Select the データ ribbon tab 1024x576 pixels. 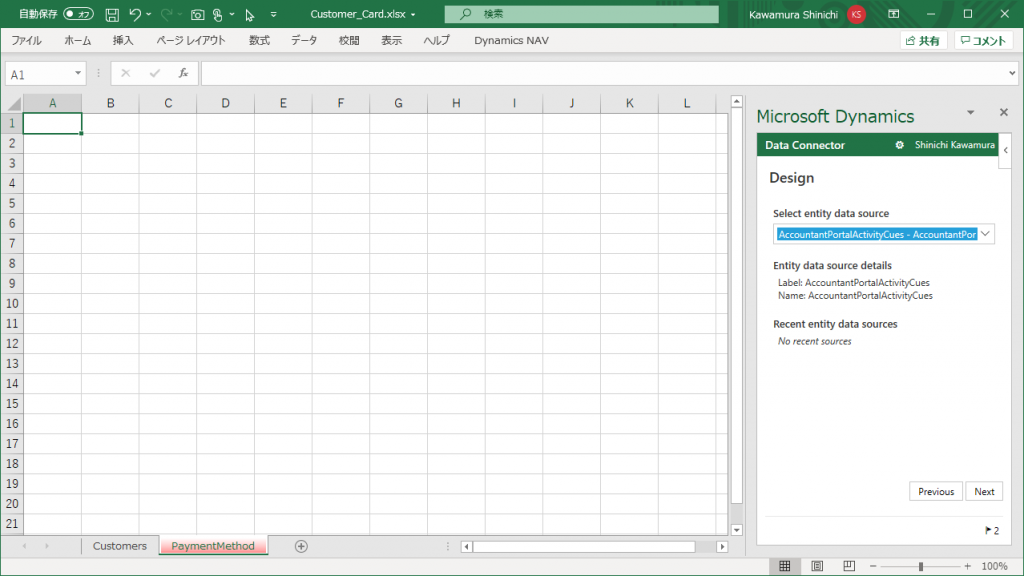pos(304,40)
